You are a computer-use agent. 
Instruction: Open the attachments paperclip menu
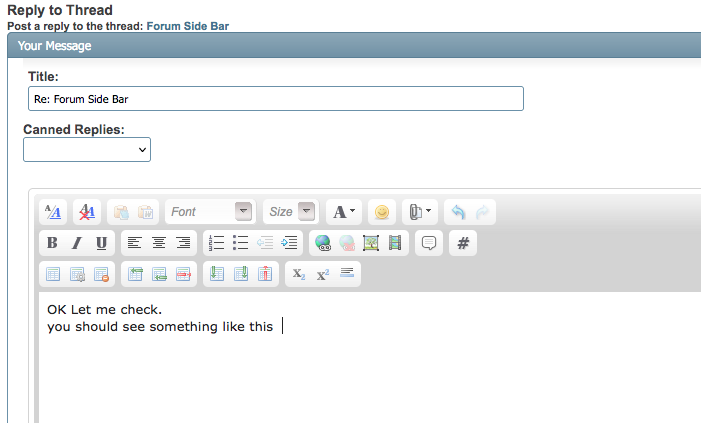click(x=418, y=212)
